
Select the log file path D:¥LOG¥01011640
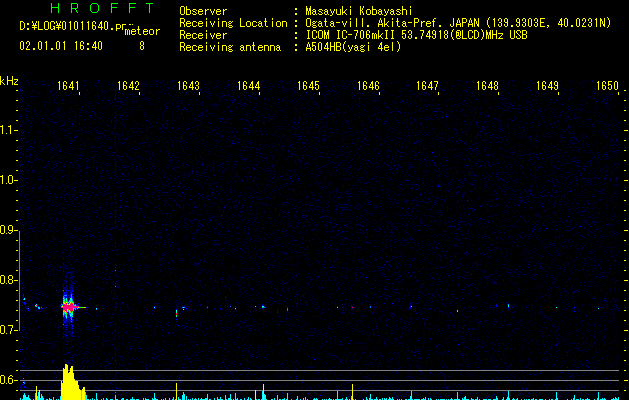67,26
